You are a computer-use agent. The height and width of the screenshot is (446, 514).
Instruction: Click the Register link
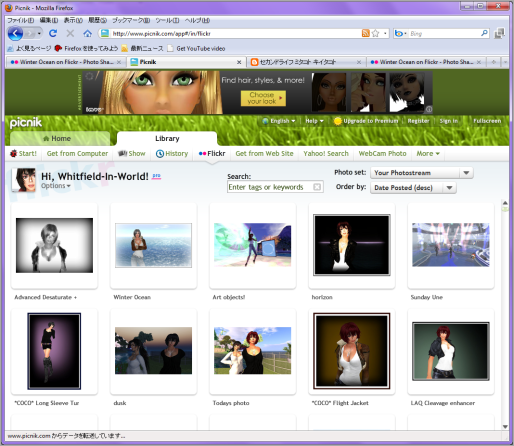[x=418, y=121]
